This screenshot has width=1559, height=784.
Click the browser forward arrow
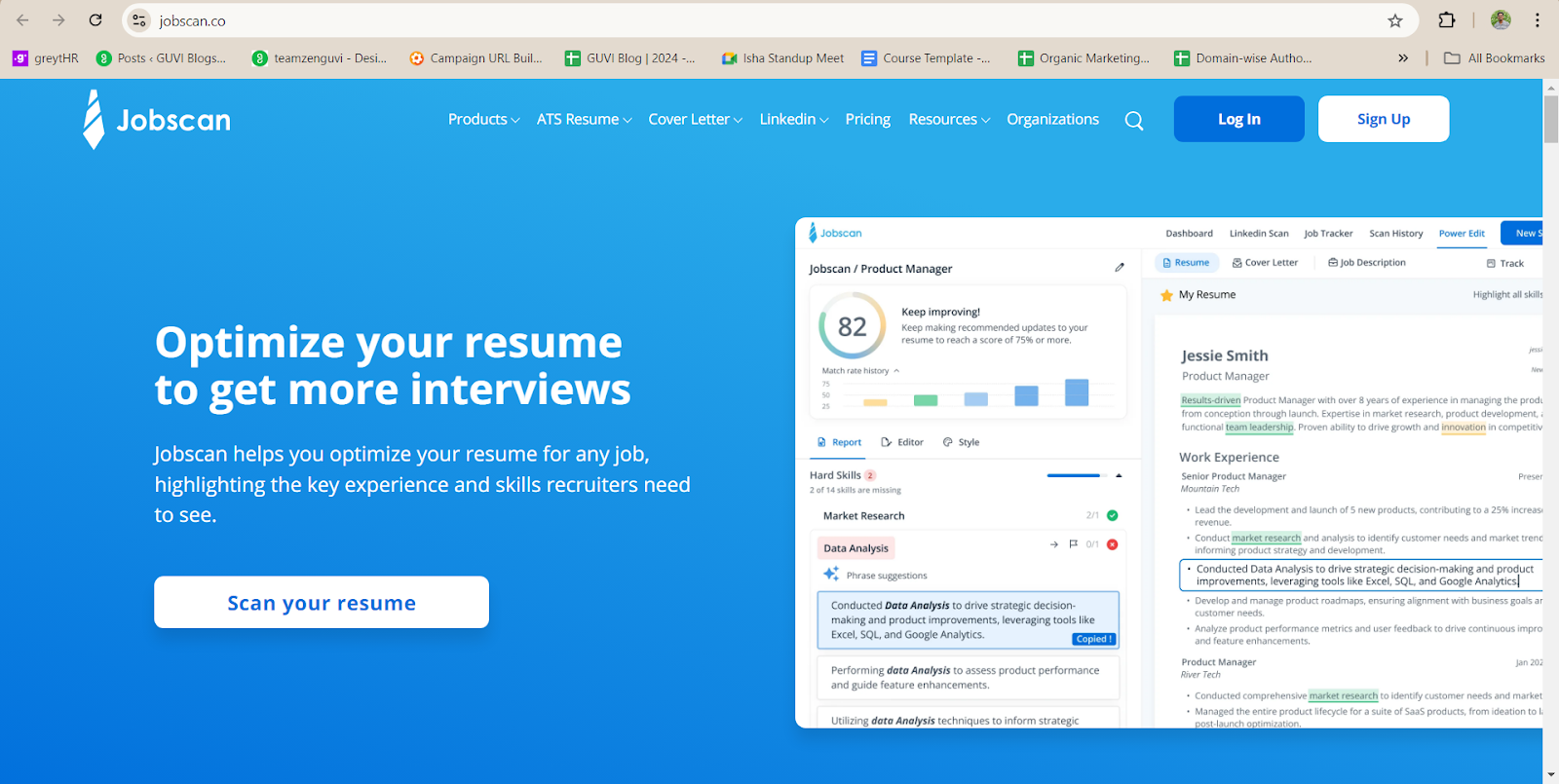[58, 20]
